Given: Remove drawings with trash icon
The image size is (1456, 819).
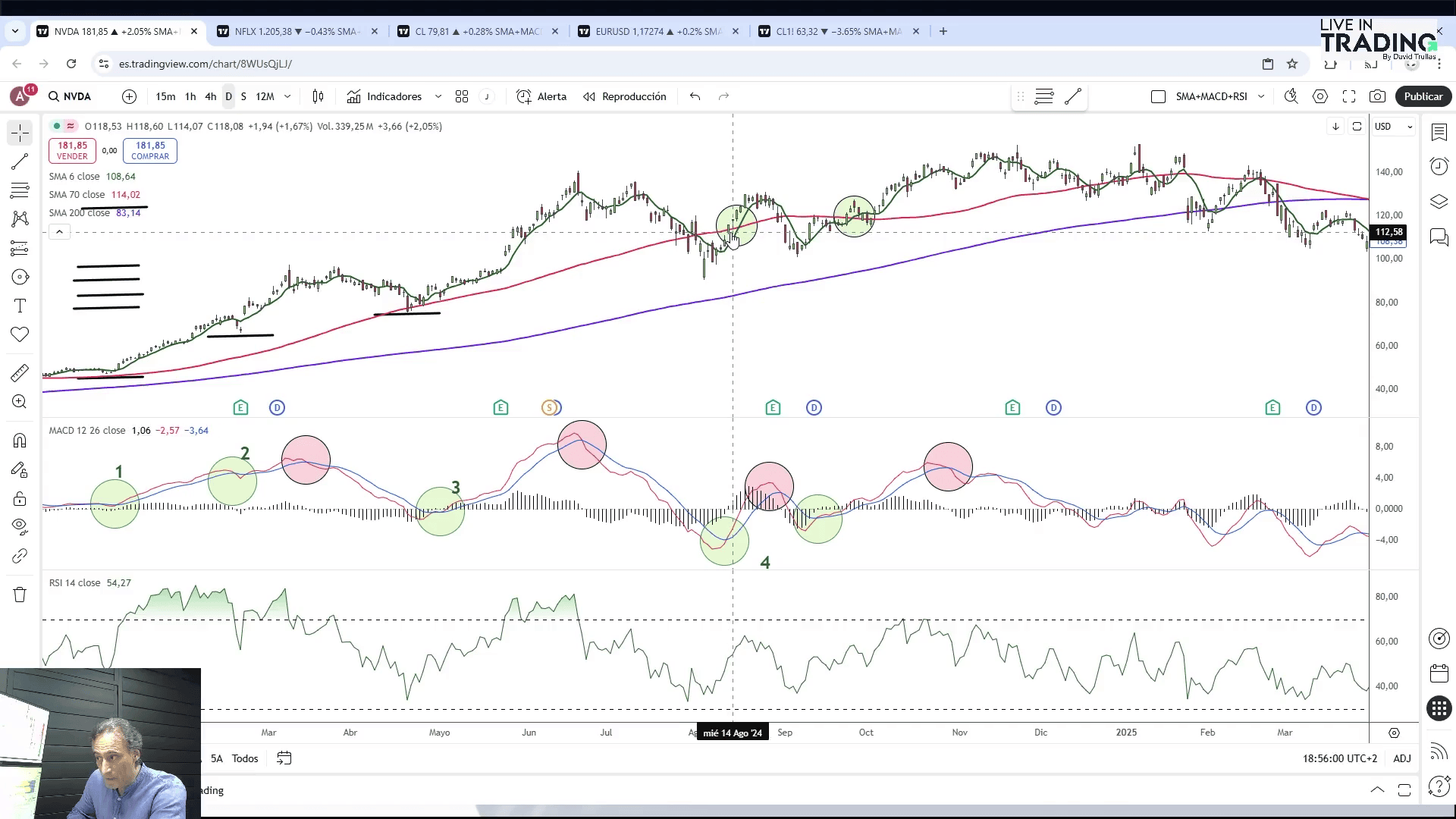Looking at the screenshot, I should click(x=20, y=595).
